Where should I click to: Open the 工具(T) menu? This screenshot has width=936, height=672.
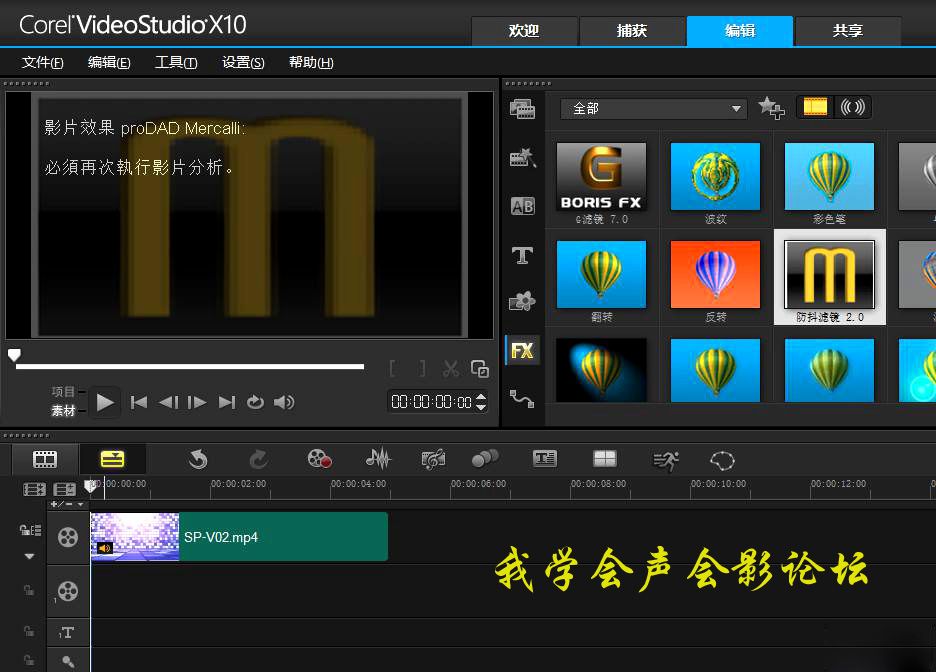tap(176, 62)
